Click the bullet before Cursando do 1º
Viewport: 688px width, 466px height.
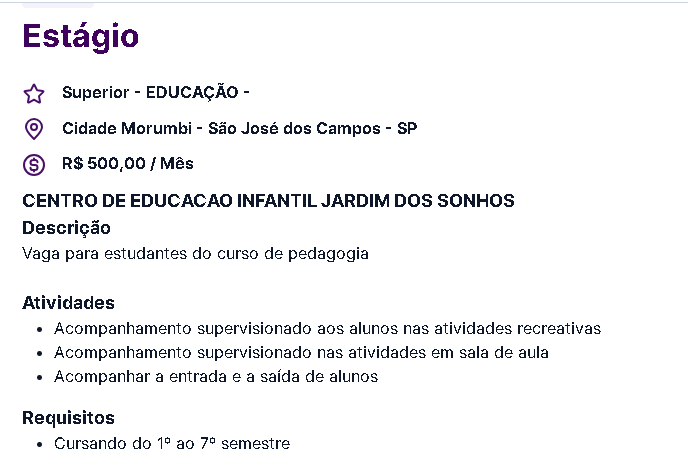pyautogui.click(x=40, y=444)
